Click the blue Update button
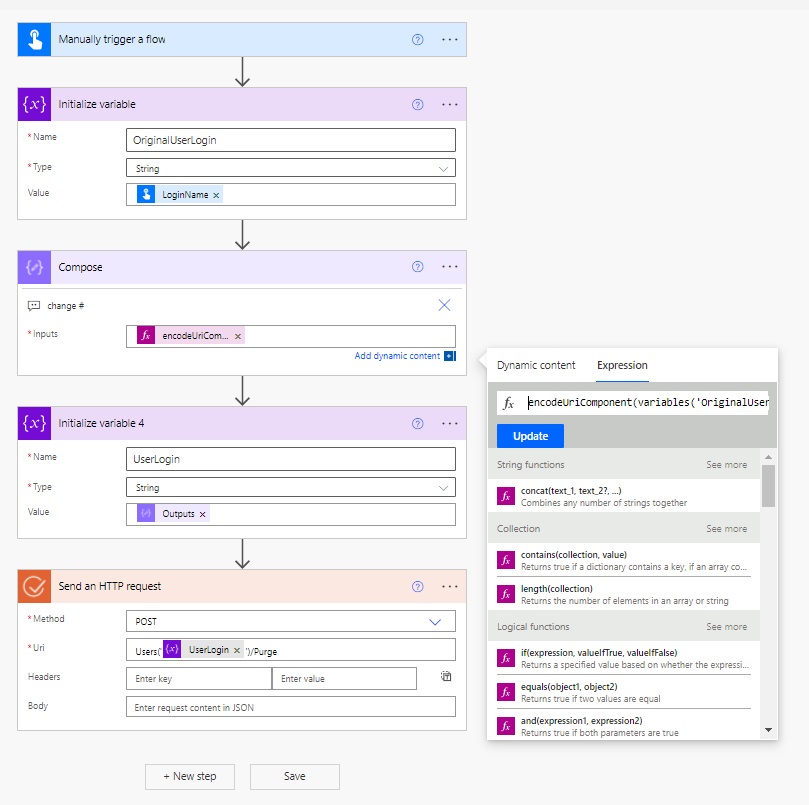Screen dimensions: 809x805 [530, 436]
